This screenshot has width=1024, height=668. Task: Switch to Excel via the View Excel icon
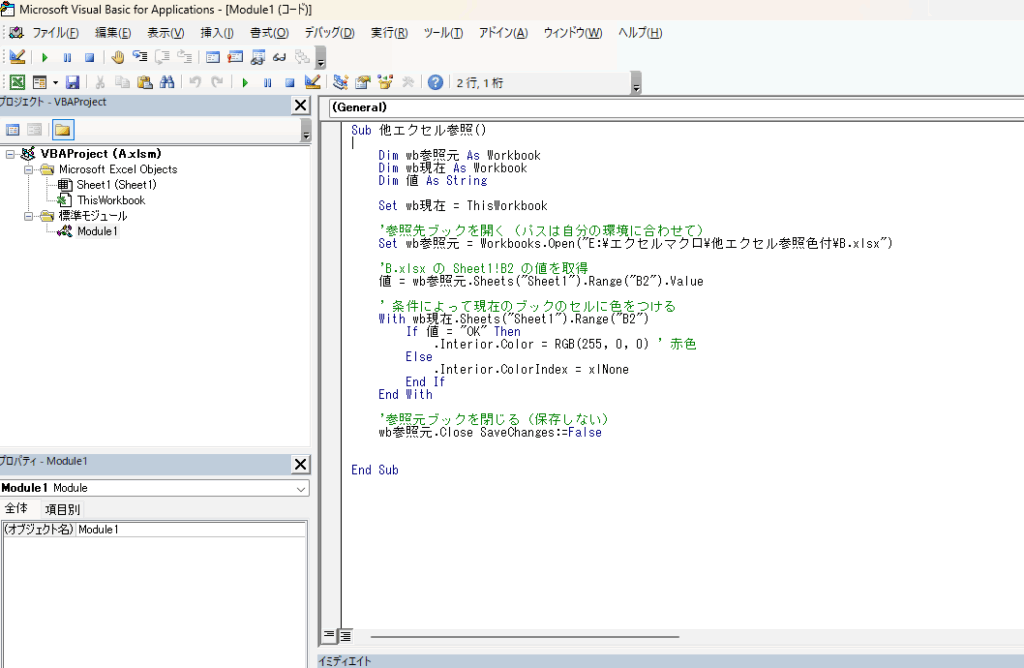tap(17, 82)
